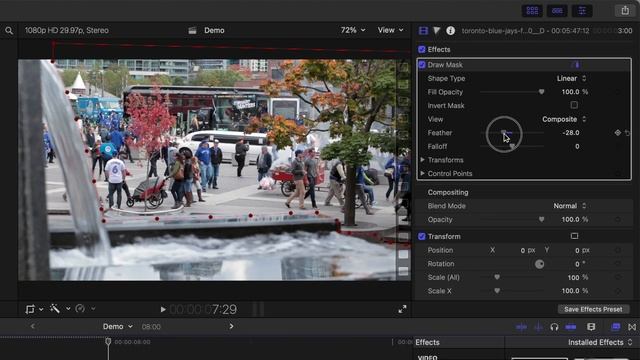Click the Transform onscreen controls rectangle icon
The height and width of the screenshot is (360, 640).
click(x=574, y=236)
